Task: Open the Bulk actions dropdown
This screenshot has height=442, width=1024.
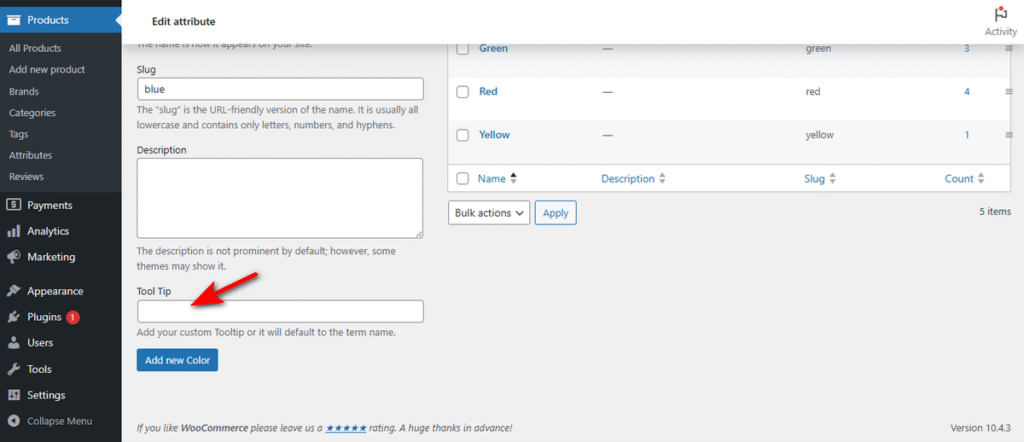Action: [x=488, y=213]
